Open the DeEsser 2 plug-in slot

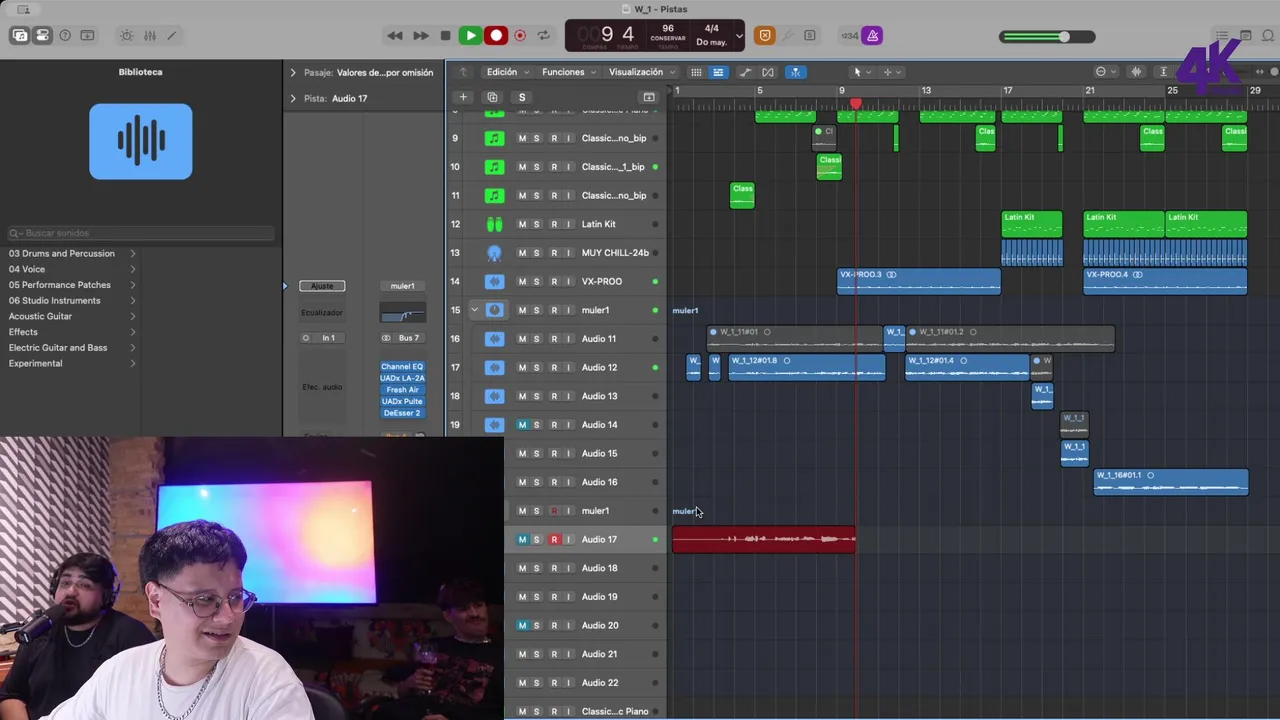(402, 413)
